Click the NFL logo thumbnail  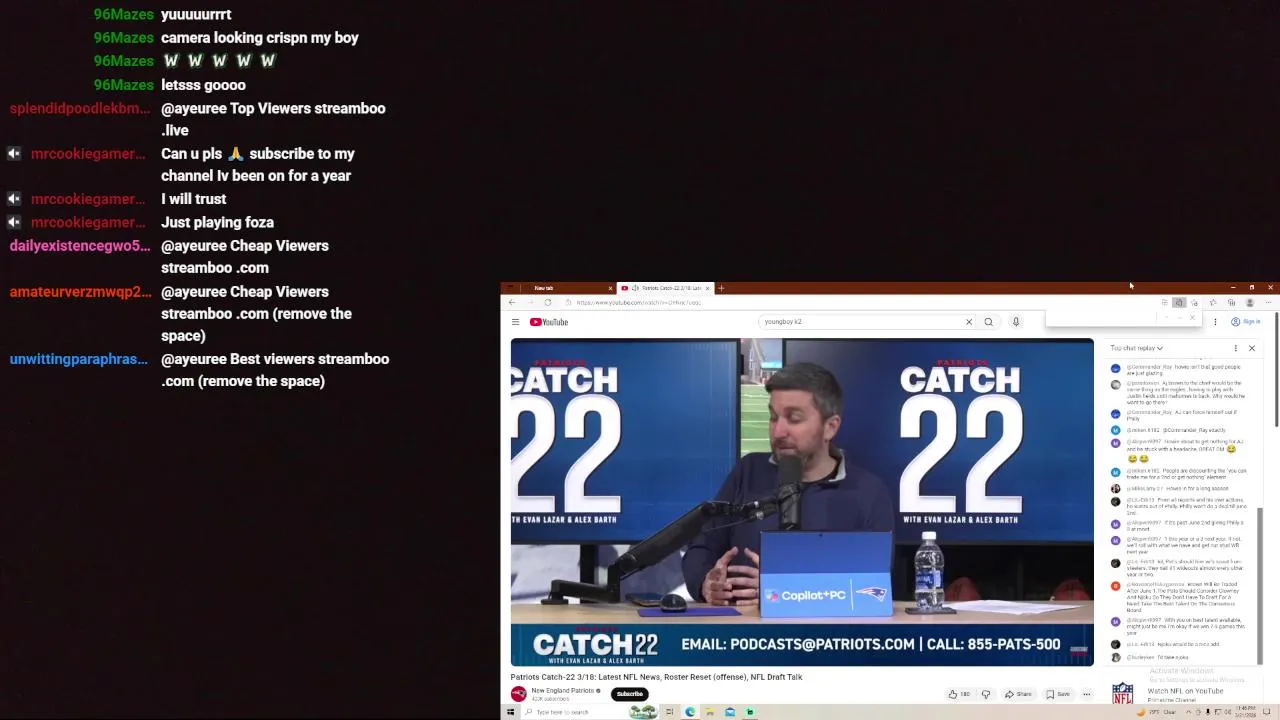pos(1123,692)
